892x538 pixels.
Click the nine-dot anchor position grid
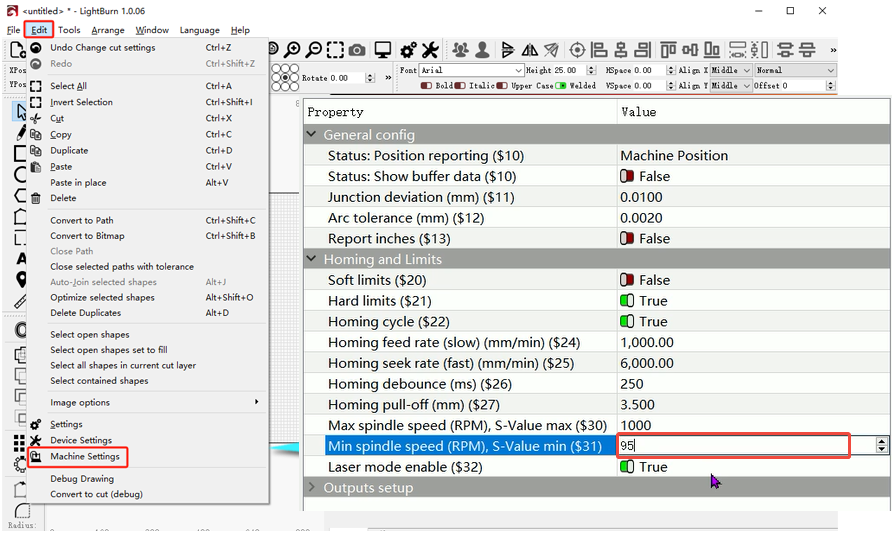coord(285,77)
